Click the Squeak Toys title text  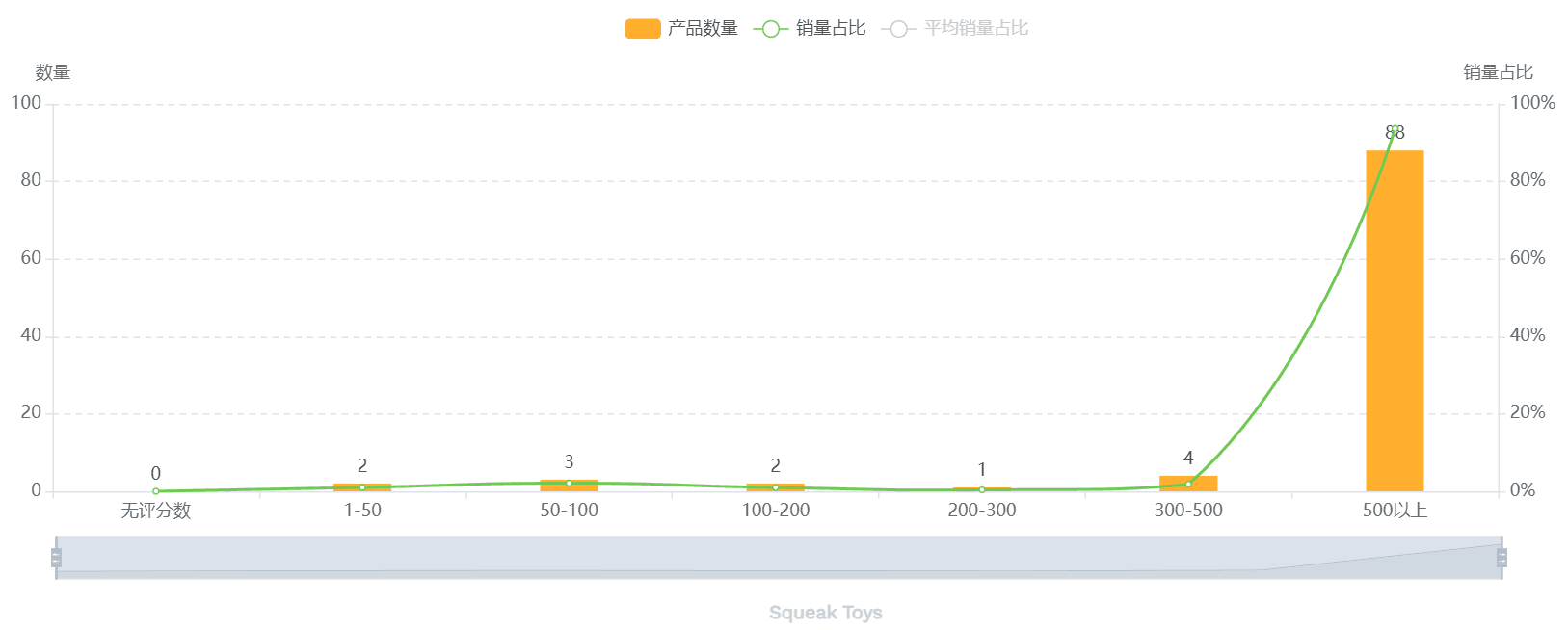(x=825, y=613)
